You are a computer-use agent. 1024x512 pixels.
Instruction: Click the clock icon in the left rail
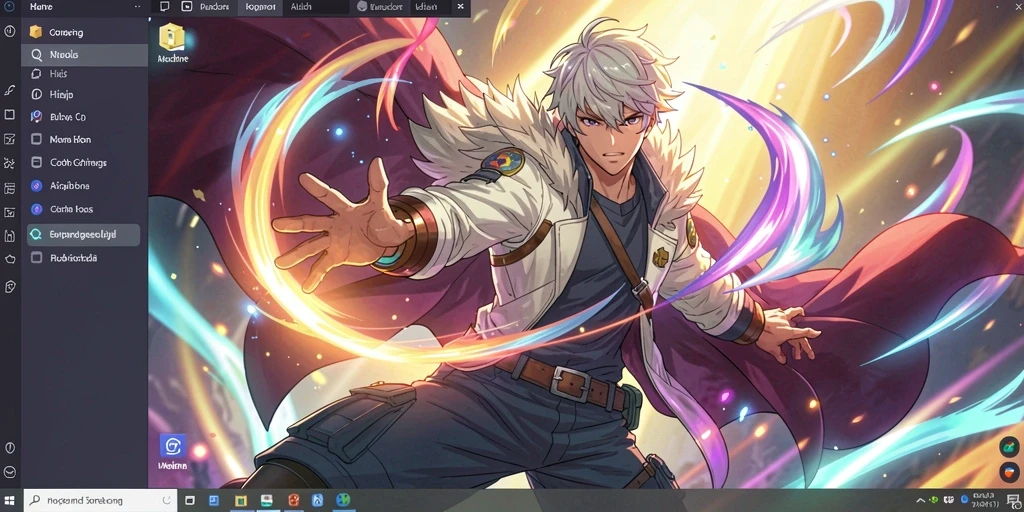[x=10, y=31]
